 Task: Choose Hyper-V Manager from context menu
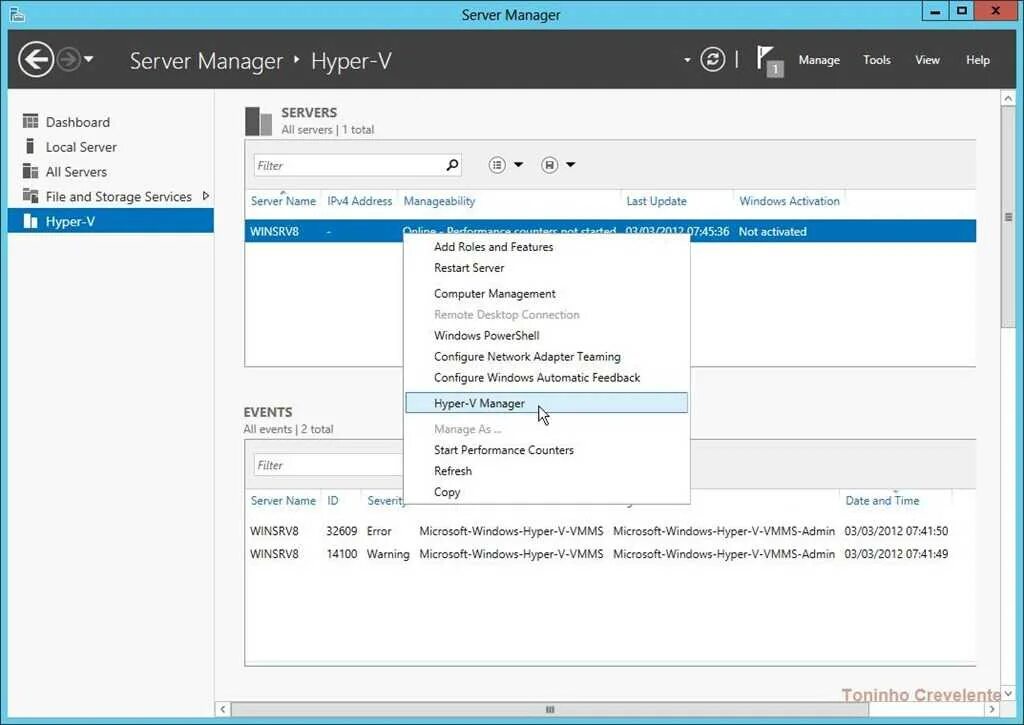coord(546,403)
